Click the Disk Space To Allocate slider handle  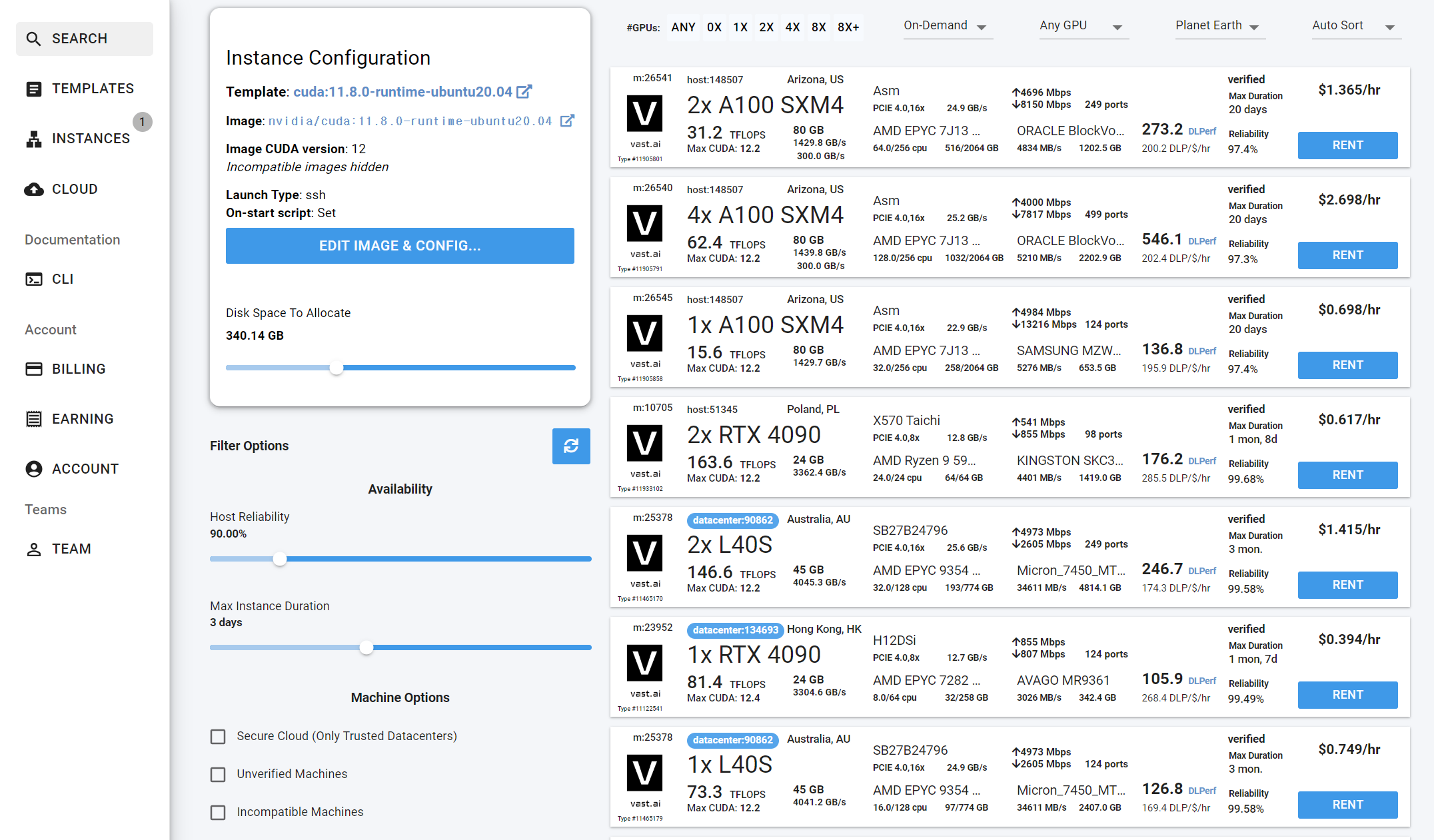point(337,368)
